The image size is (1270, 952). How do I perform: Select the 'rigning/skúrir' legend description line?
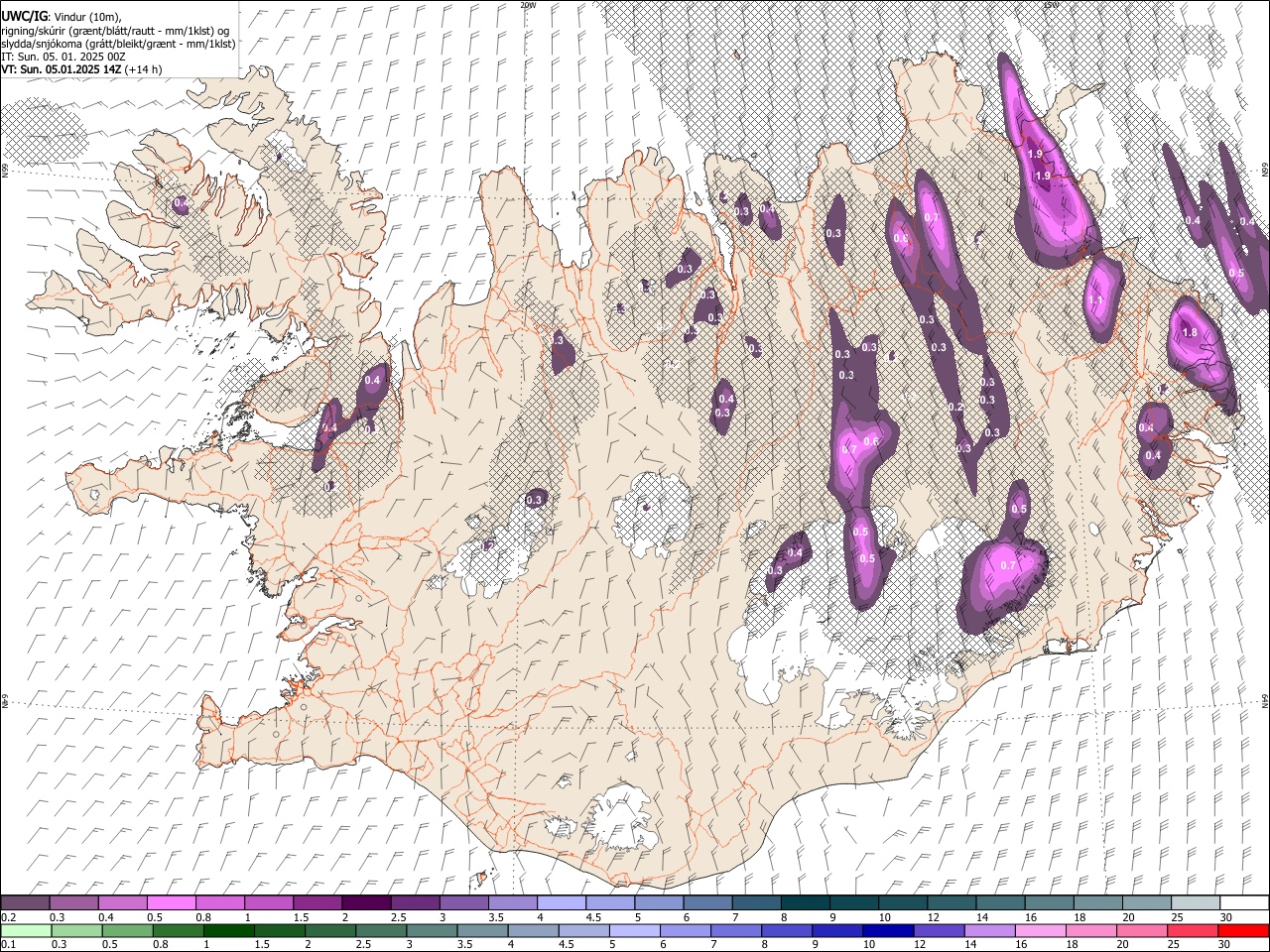click(117, 30)
